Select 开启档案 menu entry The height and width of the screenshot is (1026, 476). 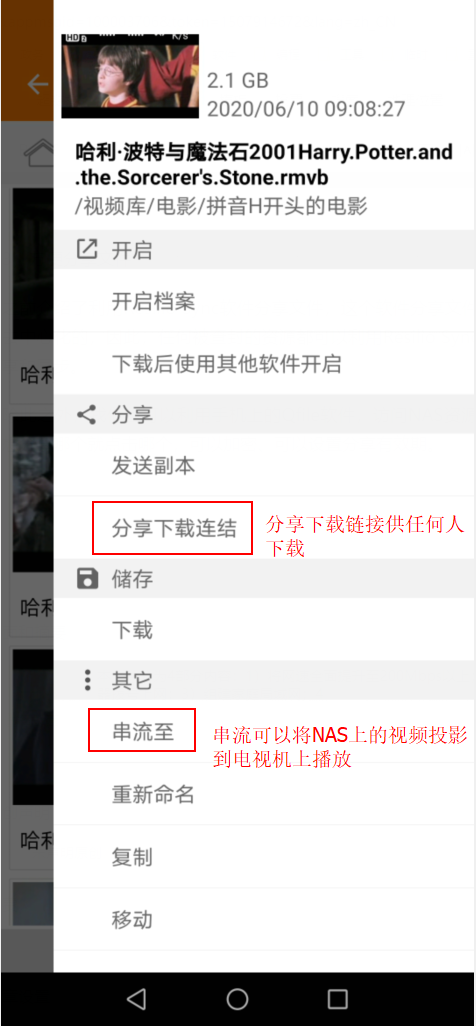click(x=265, y=302)
